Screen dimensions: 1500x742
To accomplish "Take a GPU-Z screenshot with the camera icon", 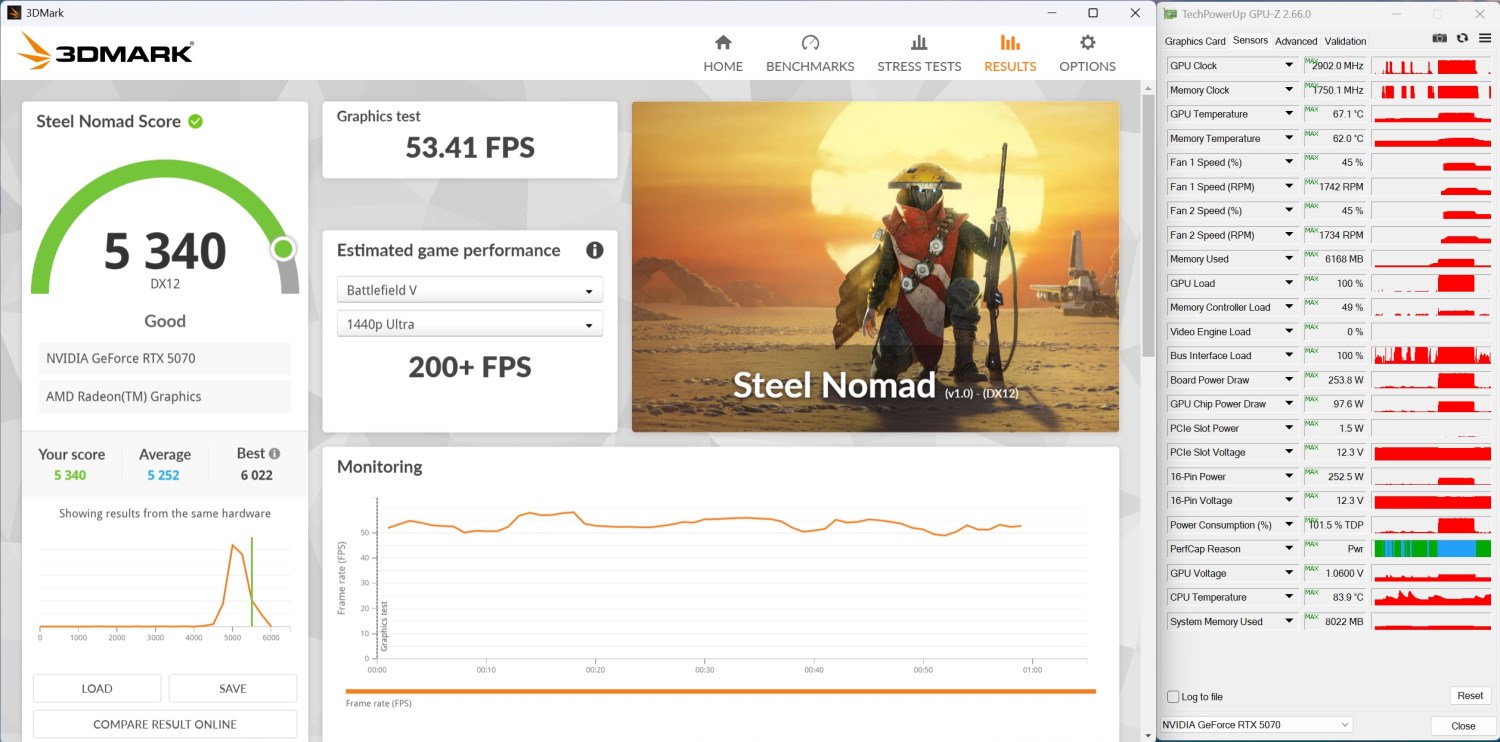I will tap(1439, 38).
